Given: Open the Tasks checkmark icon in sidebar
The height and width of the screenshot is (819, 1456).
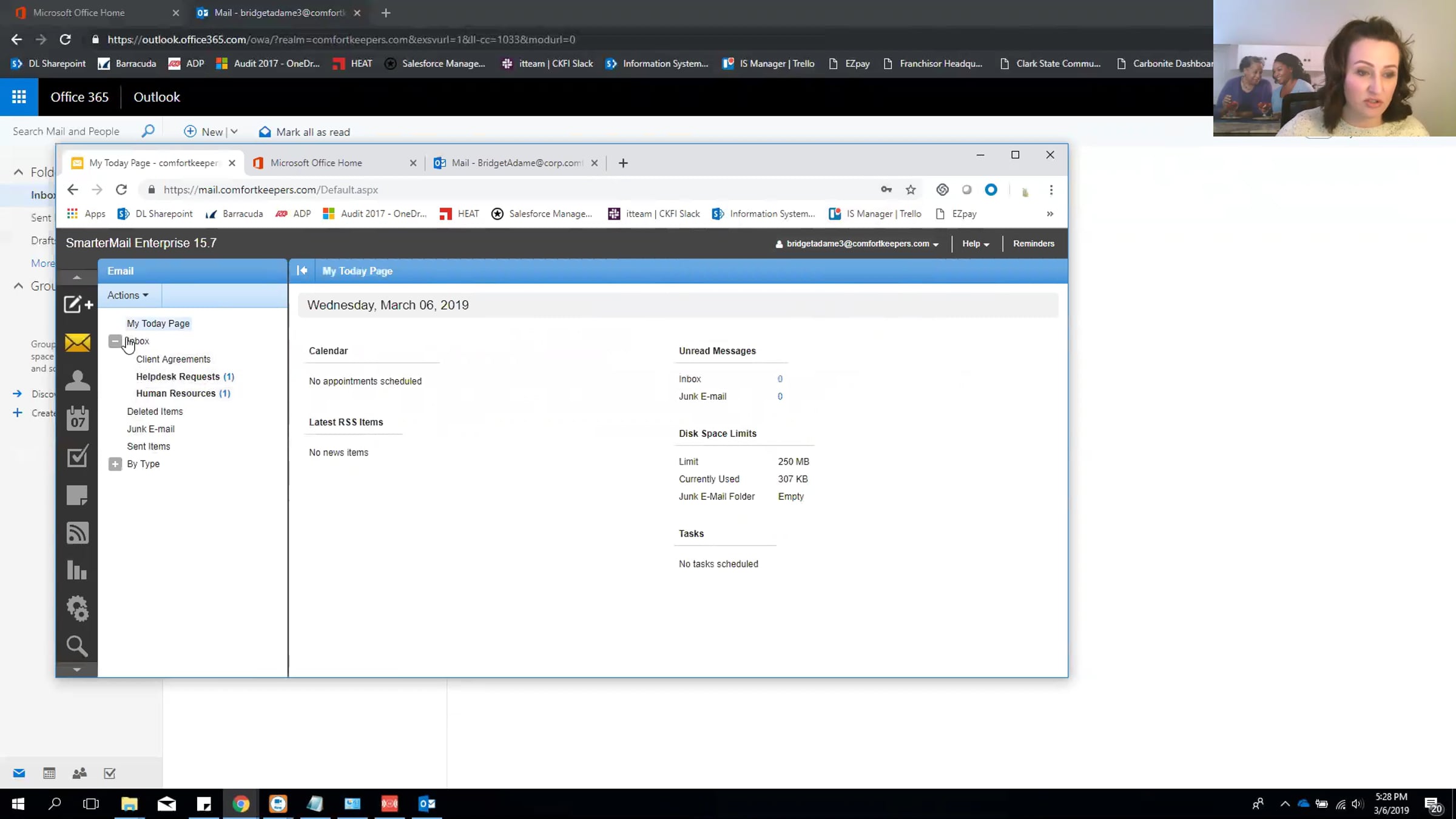Looking at the screenshot, I should click(x=77, y=457).
